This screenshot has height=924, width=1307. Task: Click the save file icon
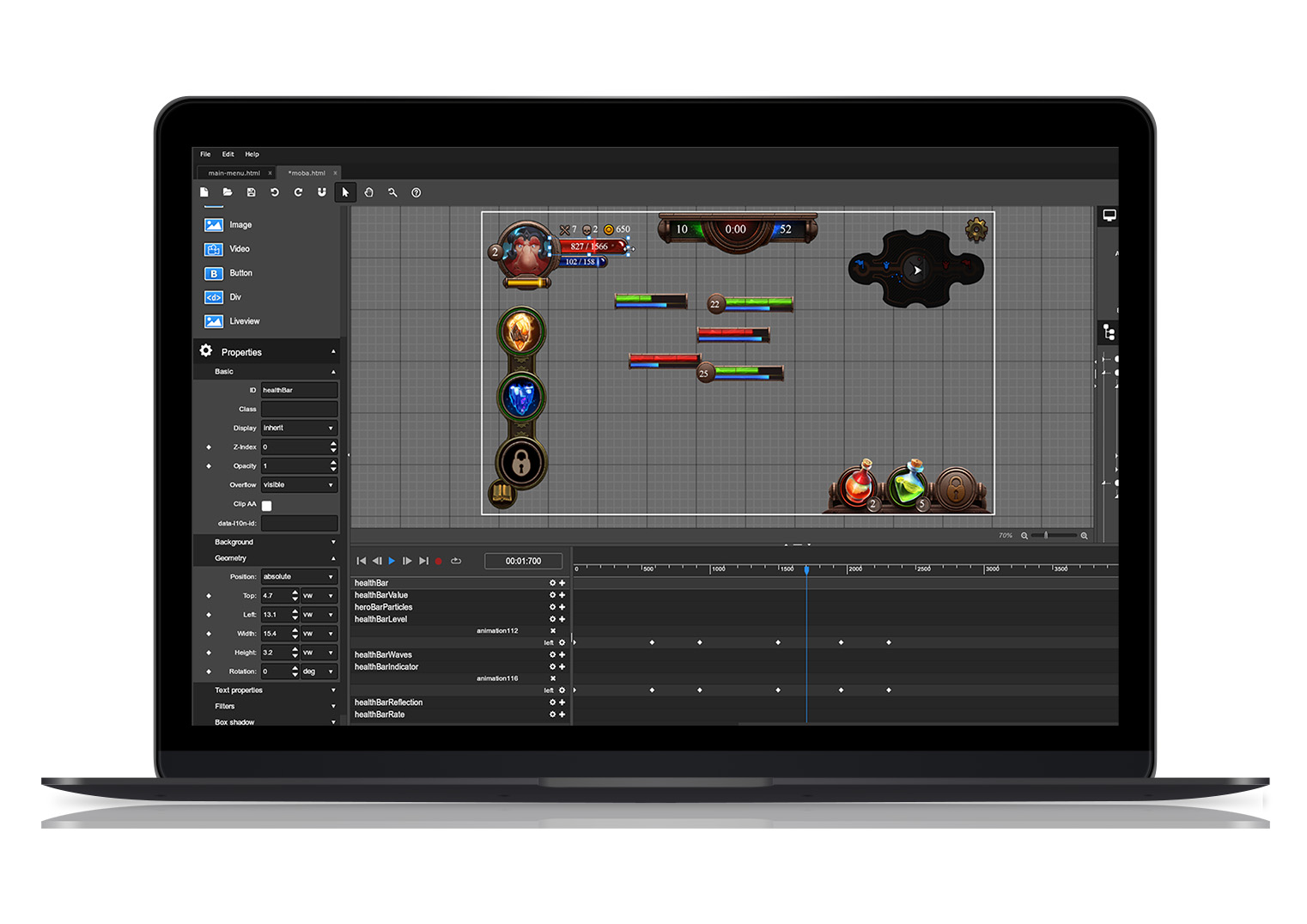coord(251,192)
